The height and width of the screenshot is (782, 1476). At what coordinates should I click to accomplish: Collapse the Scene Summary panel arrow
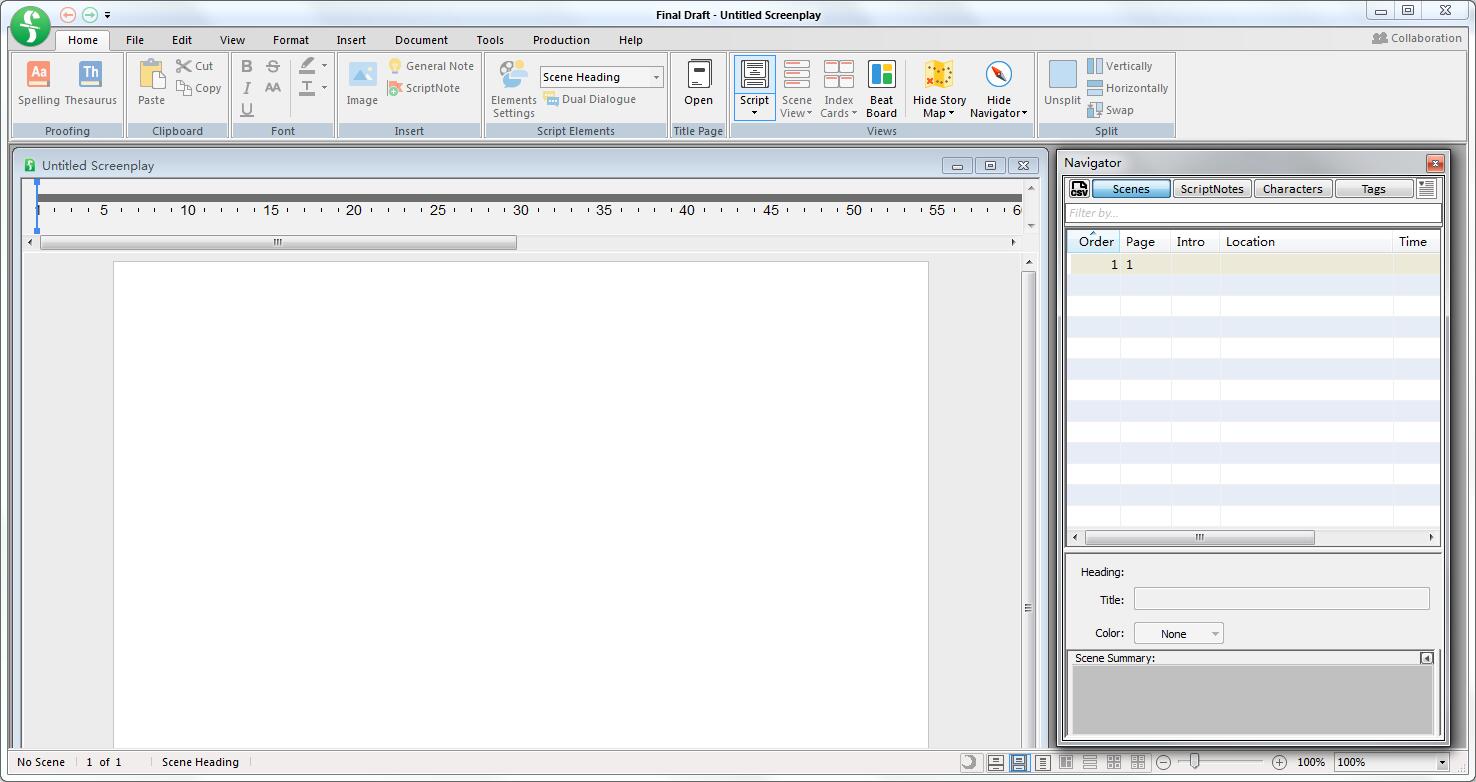[x=1427, y=658]
